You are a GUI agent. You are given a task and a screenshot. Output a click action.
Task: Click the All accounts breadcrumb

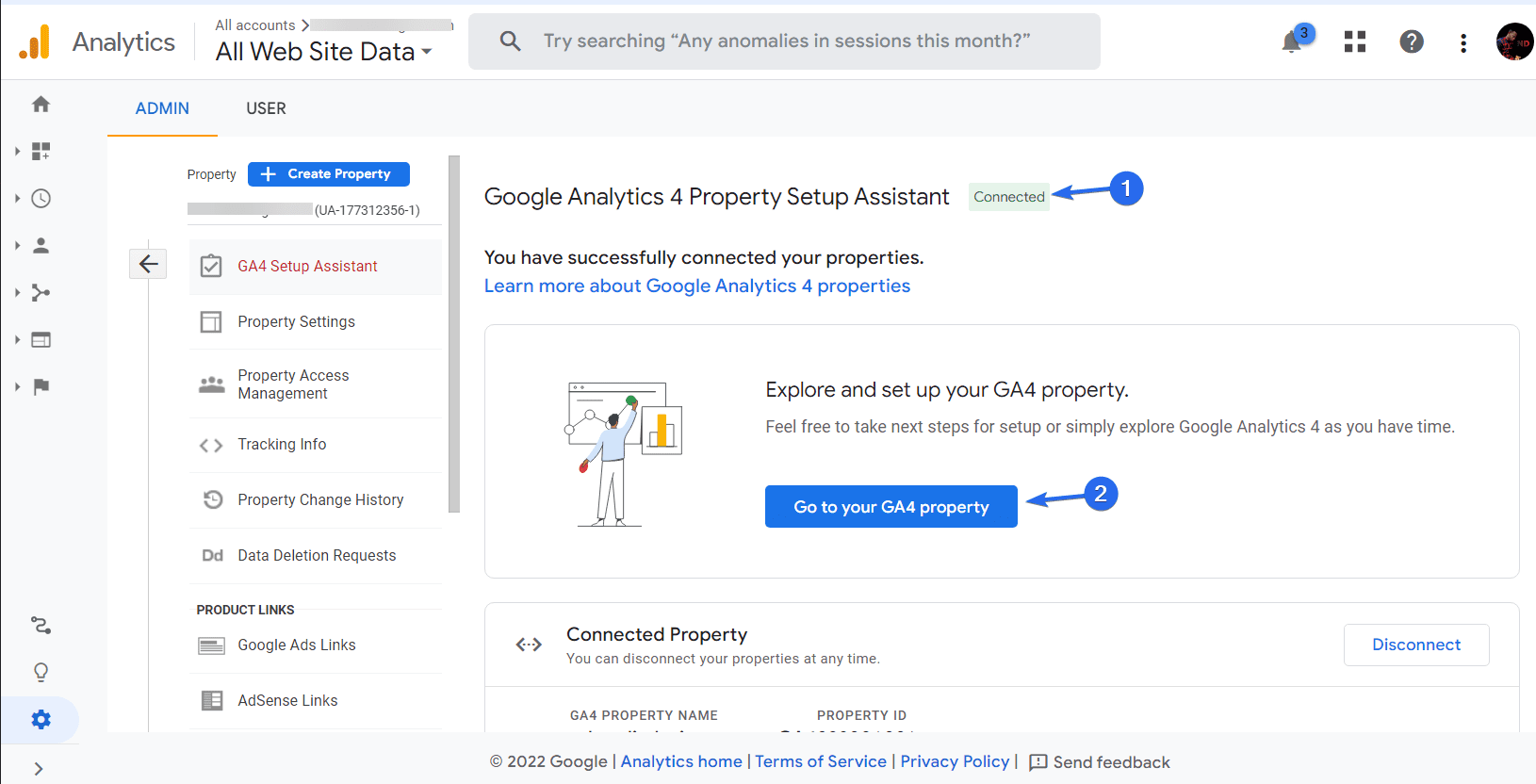(255, 25)
